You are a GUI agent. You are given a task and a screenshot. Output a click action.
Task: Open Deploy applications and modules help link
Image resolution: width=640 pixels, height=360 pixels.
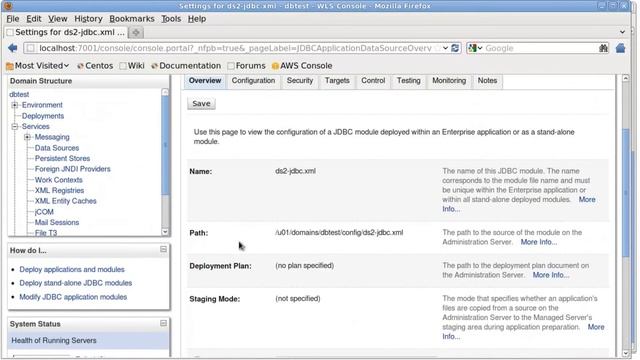[72, 269]
